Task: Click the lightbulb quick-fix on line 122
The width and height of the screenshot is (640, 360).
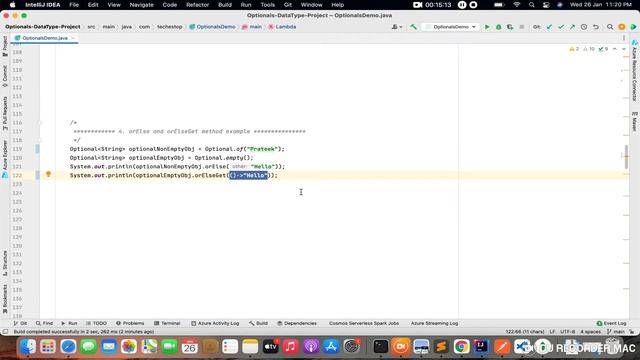Action: 48,174
